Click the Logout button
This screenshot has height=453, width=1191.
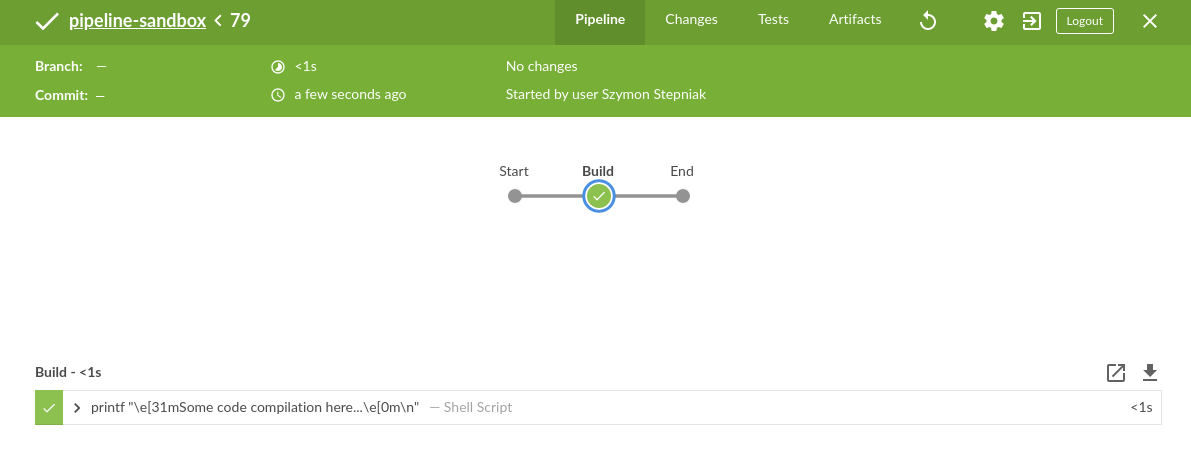pos(1084,21)
